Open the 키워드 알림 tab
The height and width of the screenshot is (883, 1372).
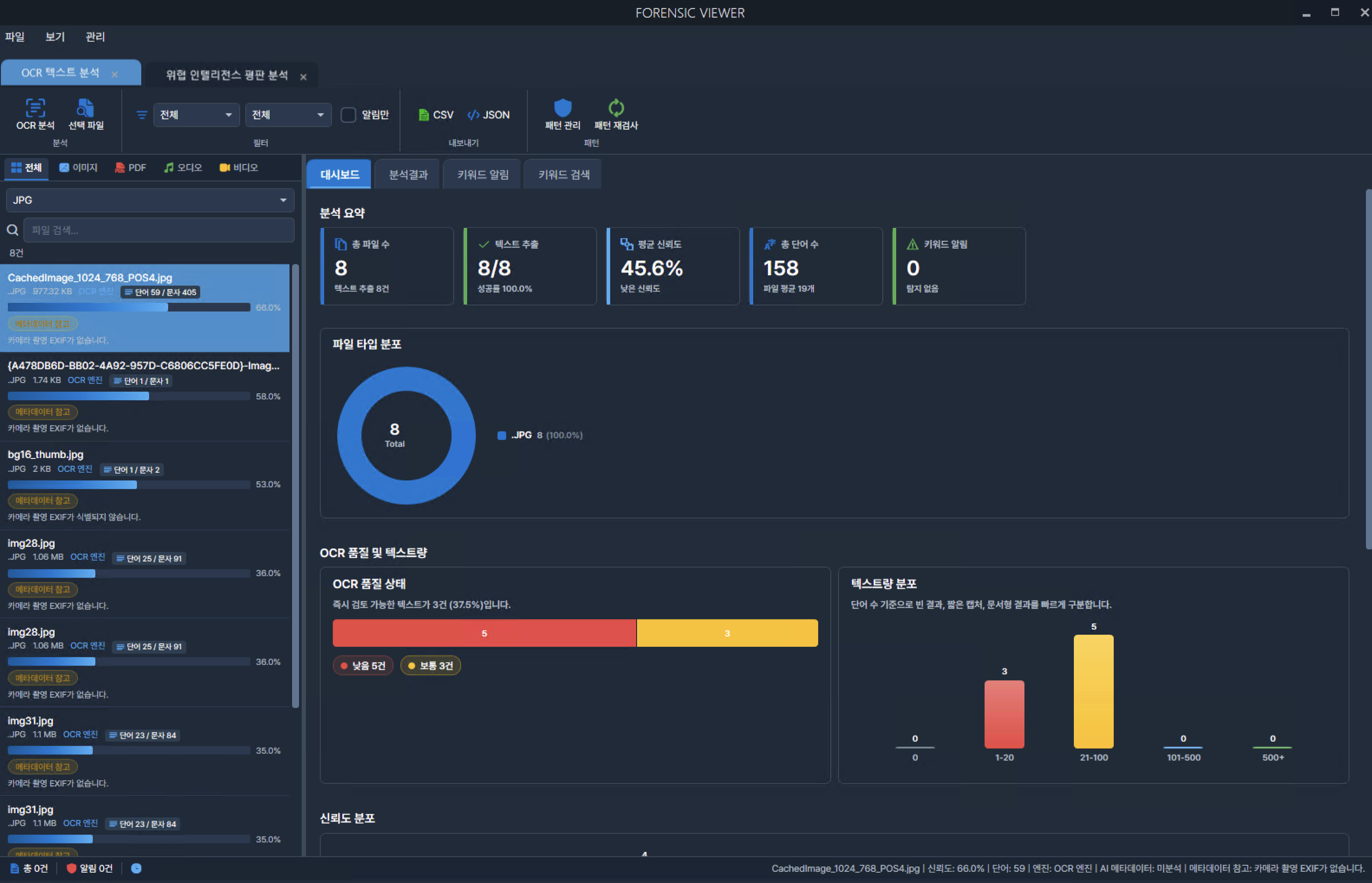[483, 174]
